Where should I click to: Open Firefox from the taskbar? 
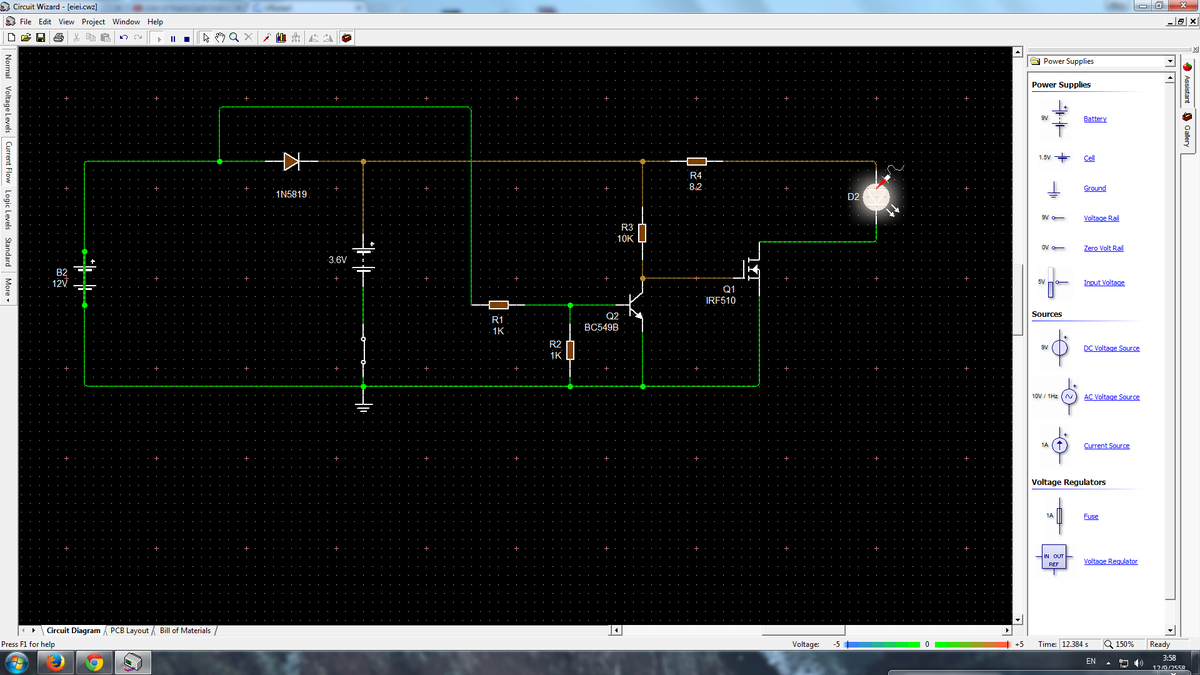[x=55, y=663]
